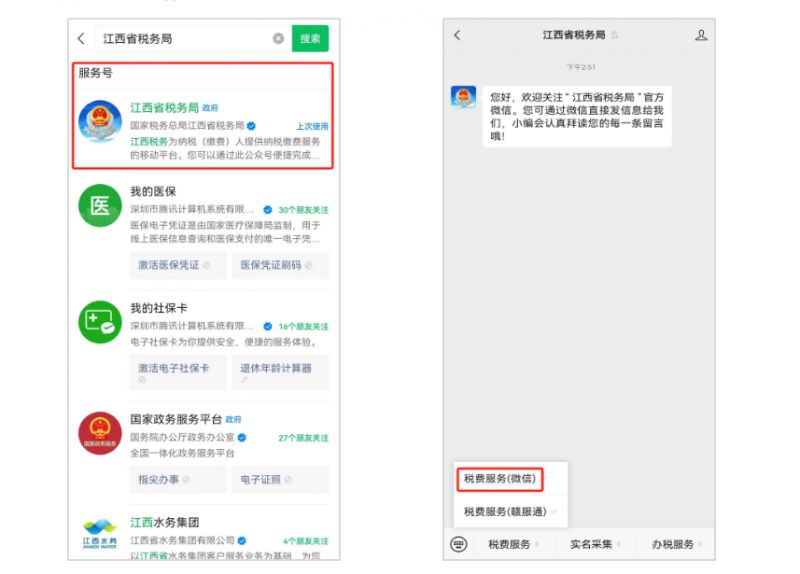Tap the 服务号 section header
This screenshot has width=800, height=574.
tap(95, 73)
